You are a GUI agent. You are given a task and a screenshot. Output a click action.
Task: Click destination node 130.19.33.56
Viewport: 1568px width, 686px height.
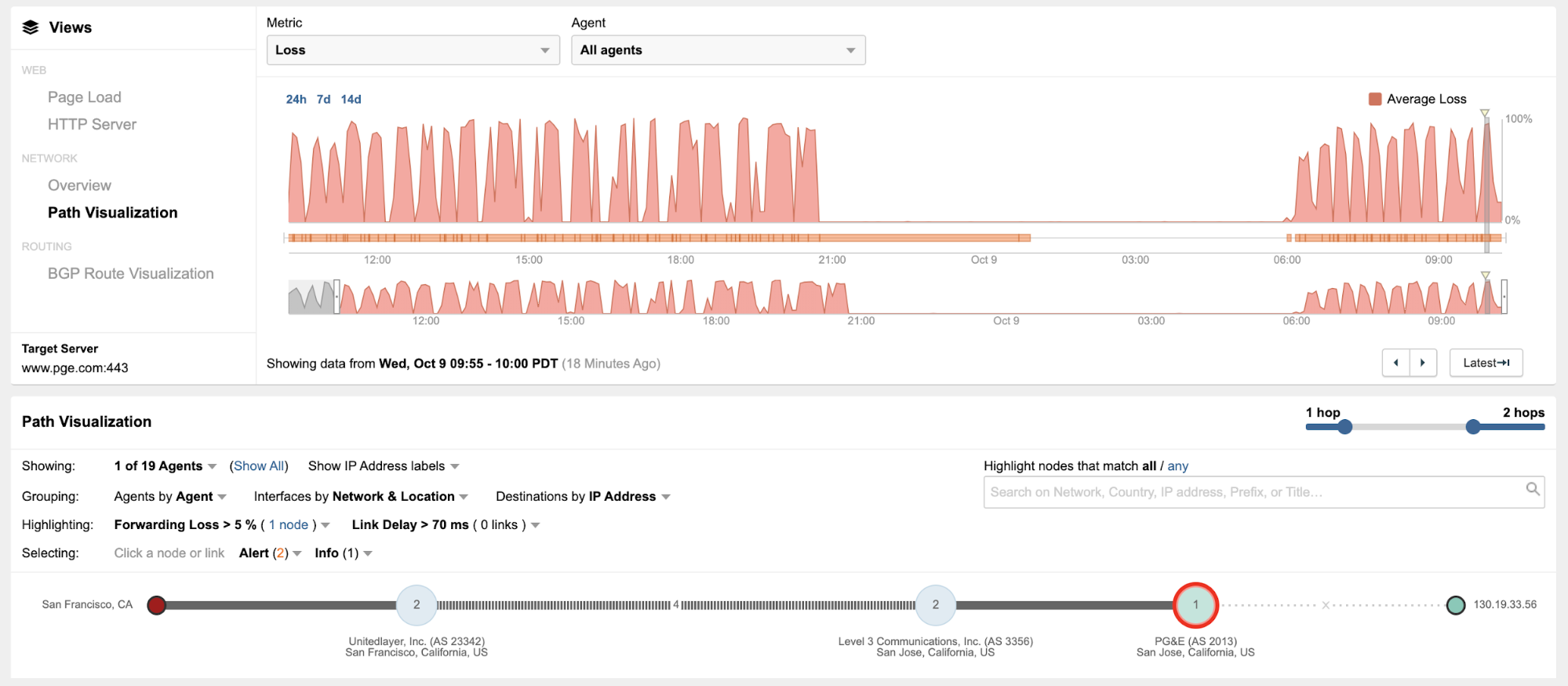pos(1456,605)
